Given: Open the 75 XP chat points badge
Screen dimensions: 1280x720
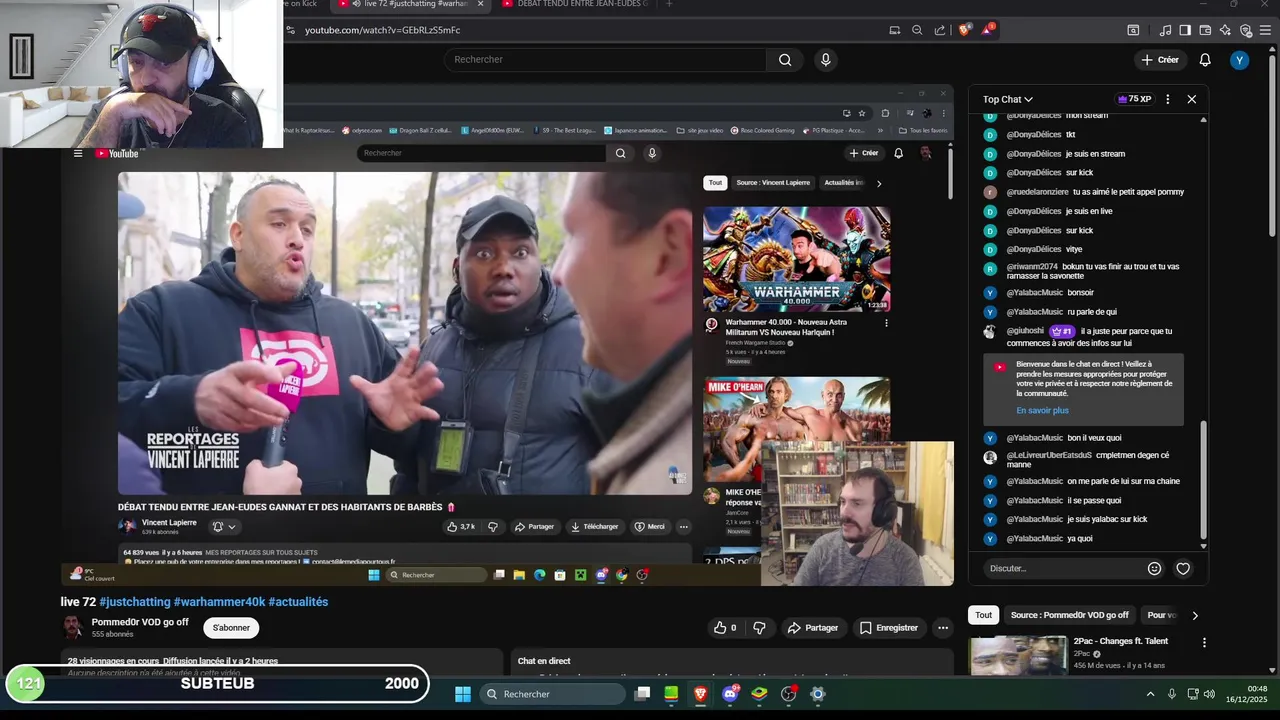Looking at the screenshot, I should 1133,99.
